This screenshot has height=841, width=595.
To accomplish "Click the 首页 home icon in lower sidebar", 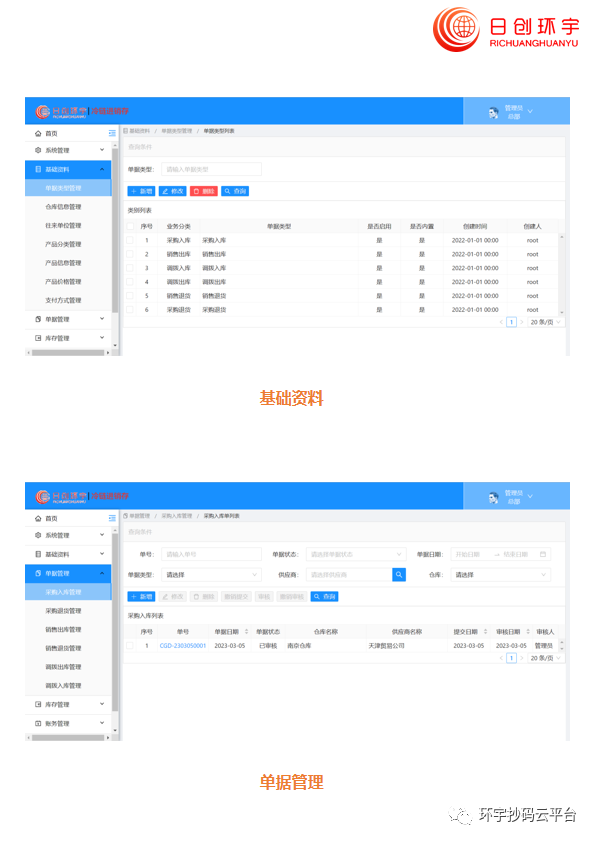I will pos(38,518).
